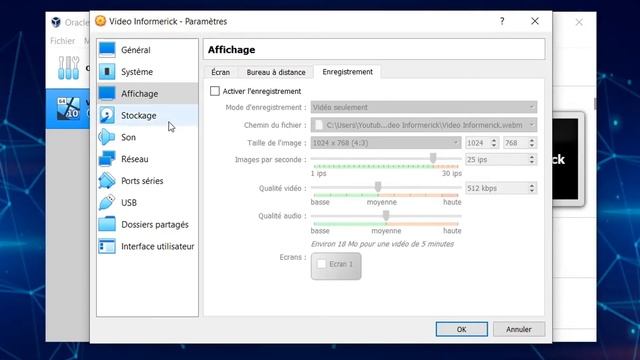Click the 512 kbps value field
This screenshot has height=360, width=640.
[496, 188]
